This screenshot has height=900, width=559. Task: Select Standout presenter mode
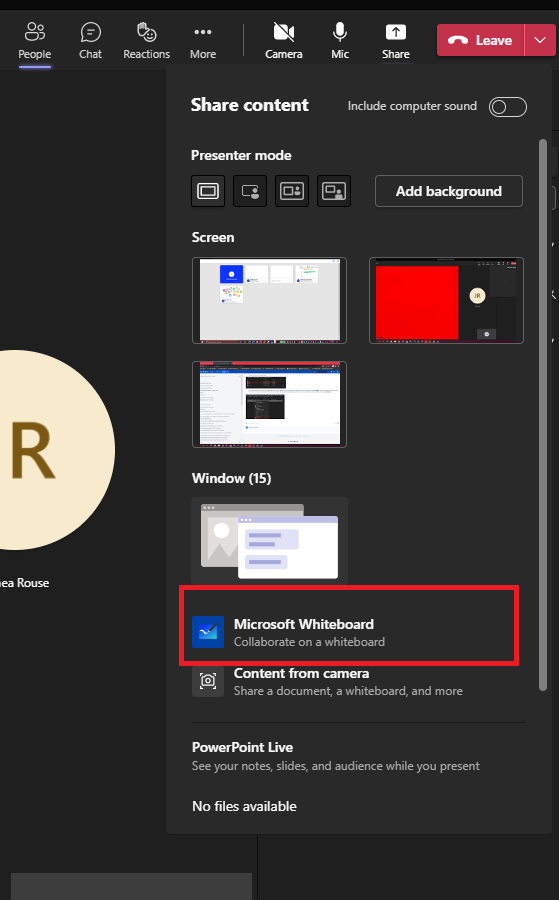(250, 191)
